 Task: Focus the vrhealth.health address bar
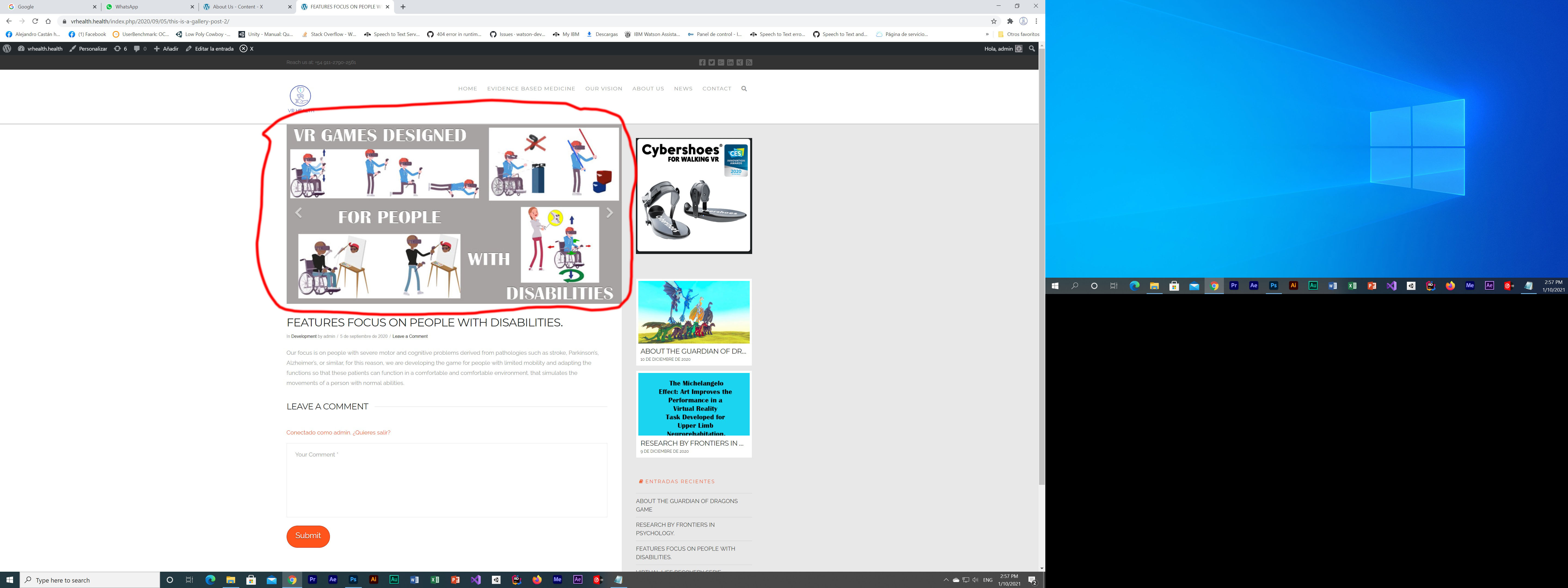523,21
